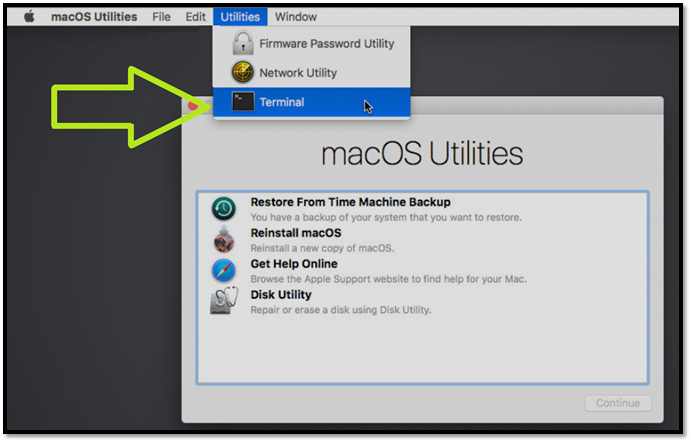This screenshot has width=692, height=443.
Task: Close the highlighted Utilities menu
Action: (240, 17)
